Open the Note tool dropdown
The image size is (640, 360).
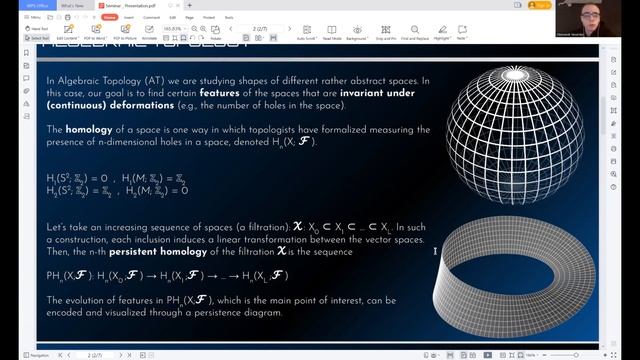(x=462, y=32)
